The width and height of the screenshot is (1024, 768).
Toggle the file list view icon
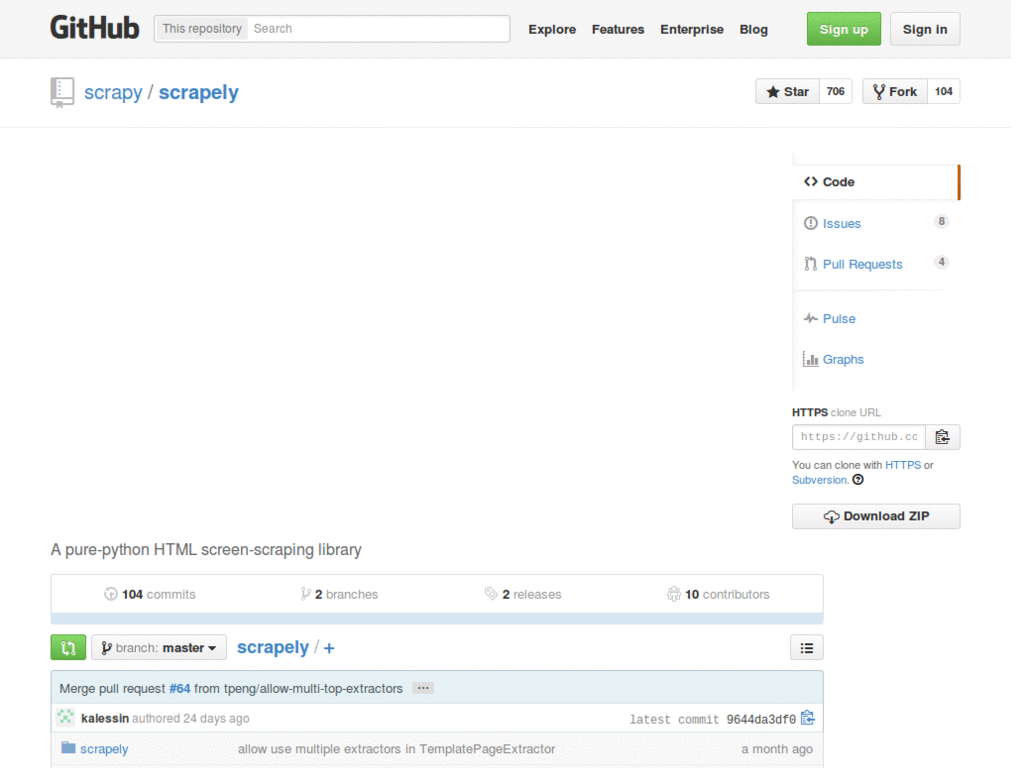tap(807, 648)
